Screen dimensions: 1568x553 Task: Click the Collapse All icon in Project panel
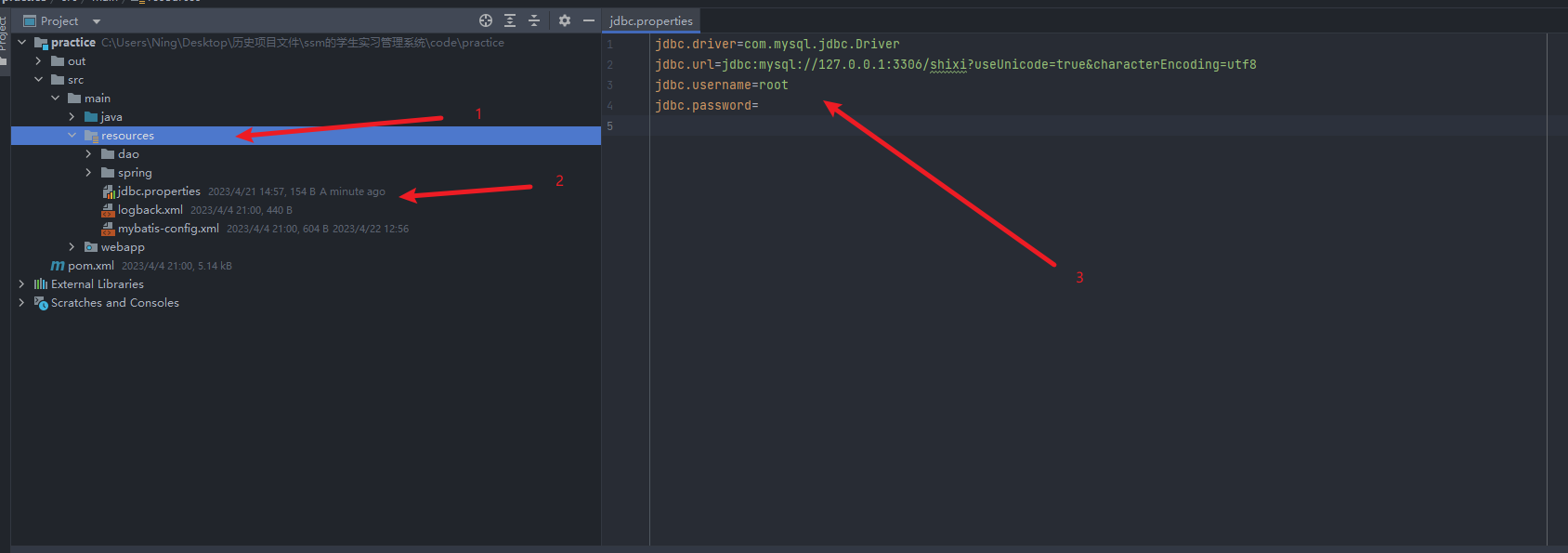pos(534,20)
